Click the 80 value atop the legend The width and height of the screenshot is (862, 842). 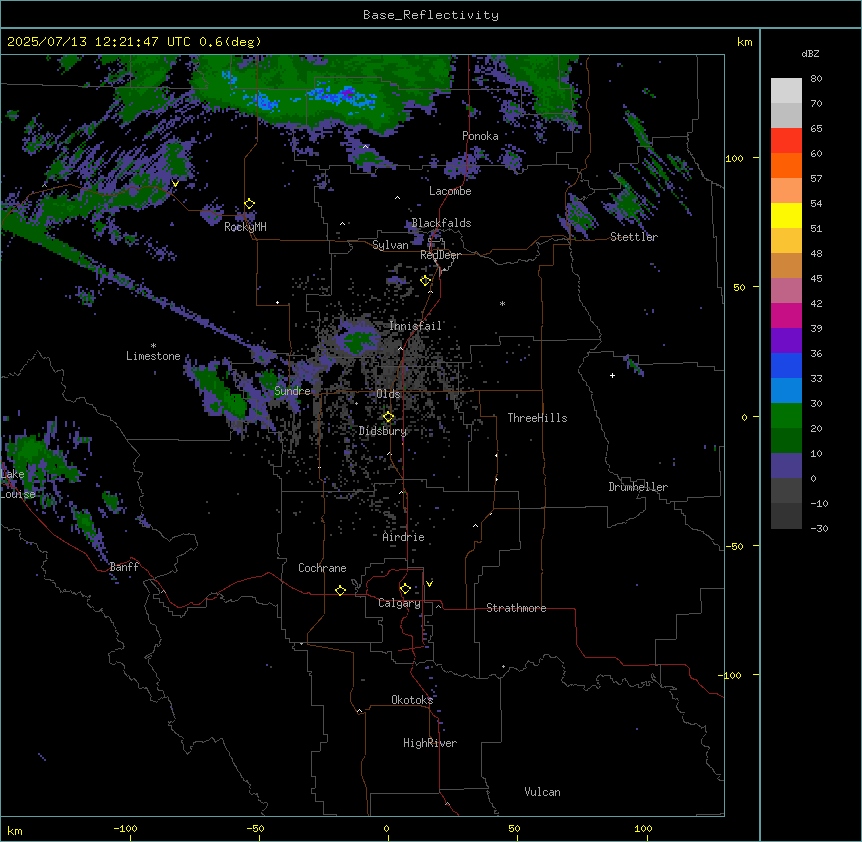coord(816,79)
